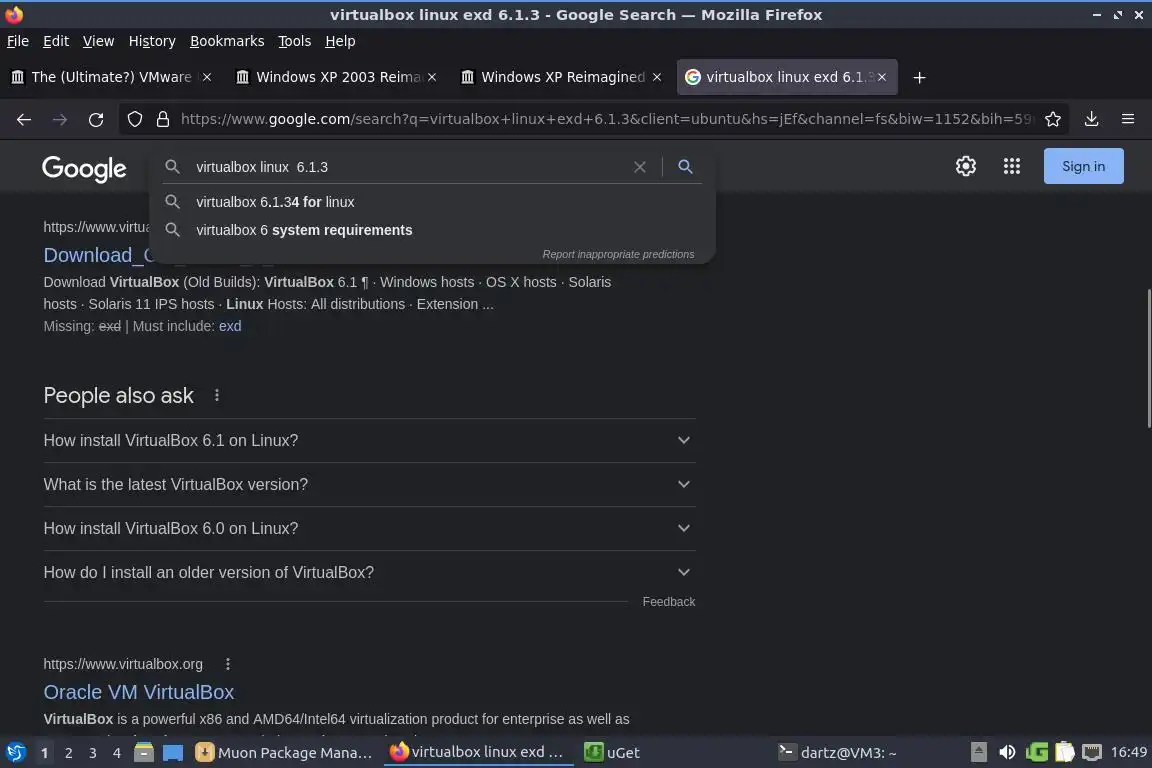Viewport: 1152px width, 768px height.
Task: Close the Windows XP 2003 tab
Action: pos(432,77)
